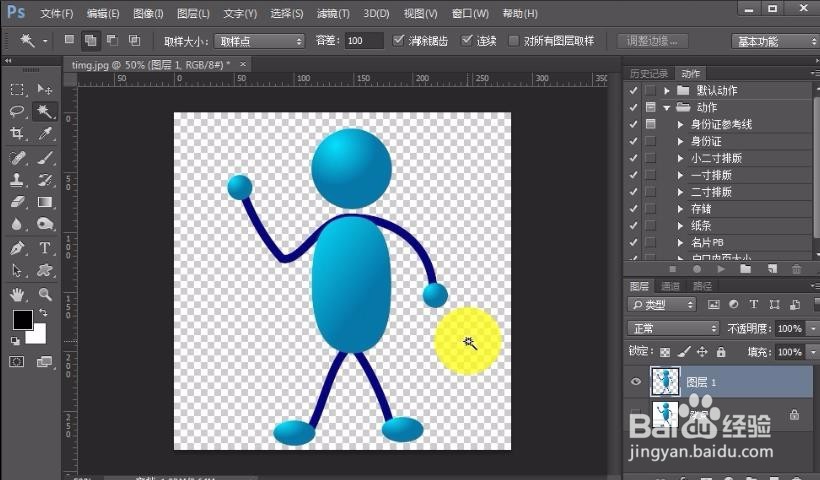Enable Sample All Layers checkbox
This screenshot has height=480, width=820.
[514, 41]
